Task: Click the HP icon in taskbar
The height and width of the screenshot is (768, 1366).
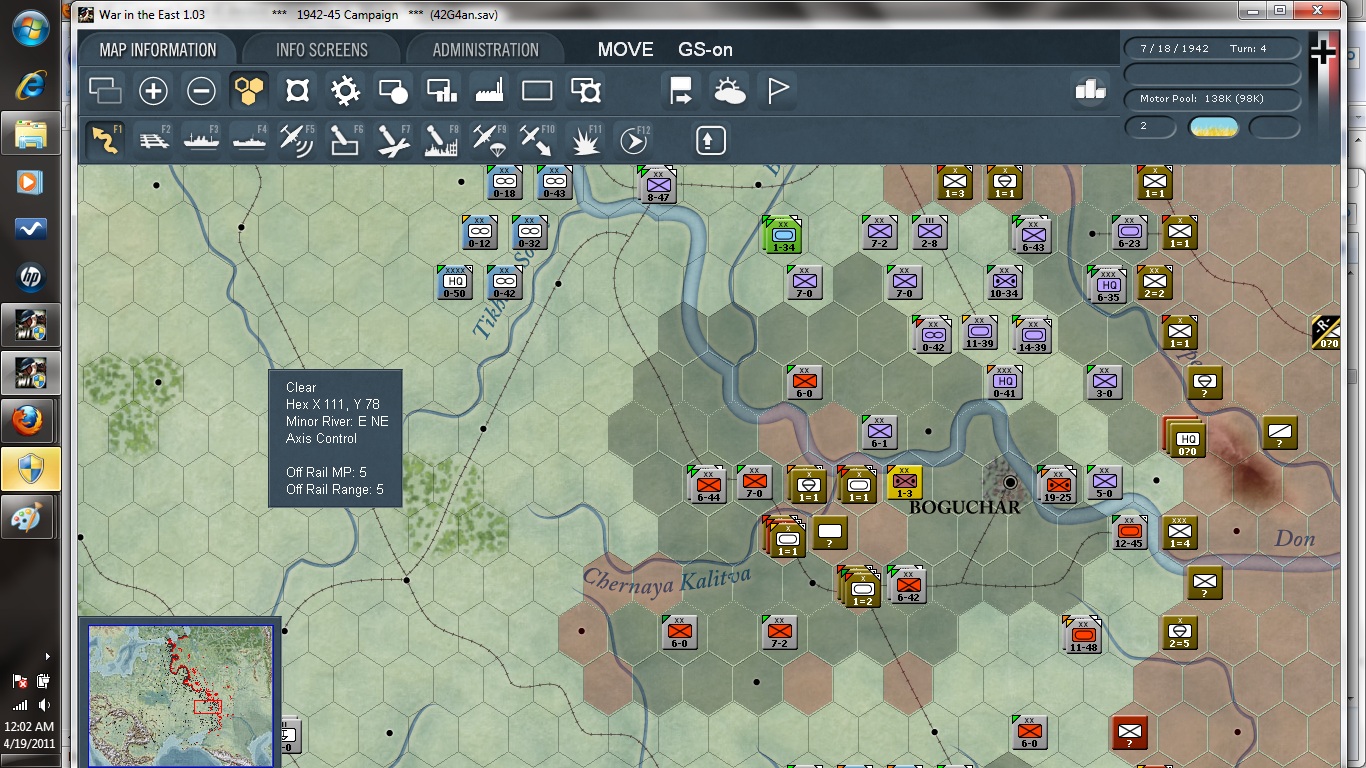Action: click(31, 277)
